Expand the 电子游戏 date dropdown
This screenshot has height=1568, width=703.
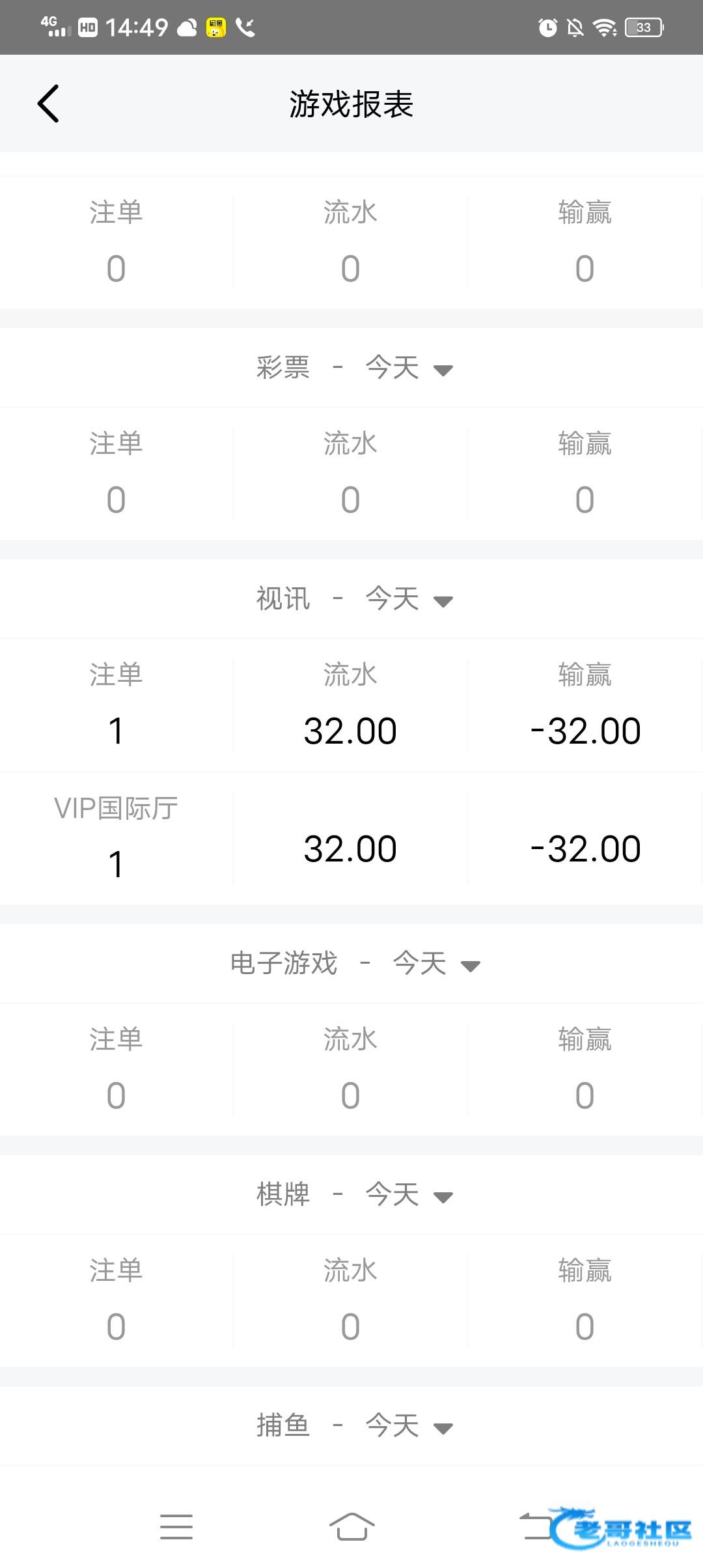(470, 965)
